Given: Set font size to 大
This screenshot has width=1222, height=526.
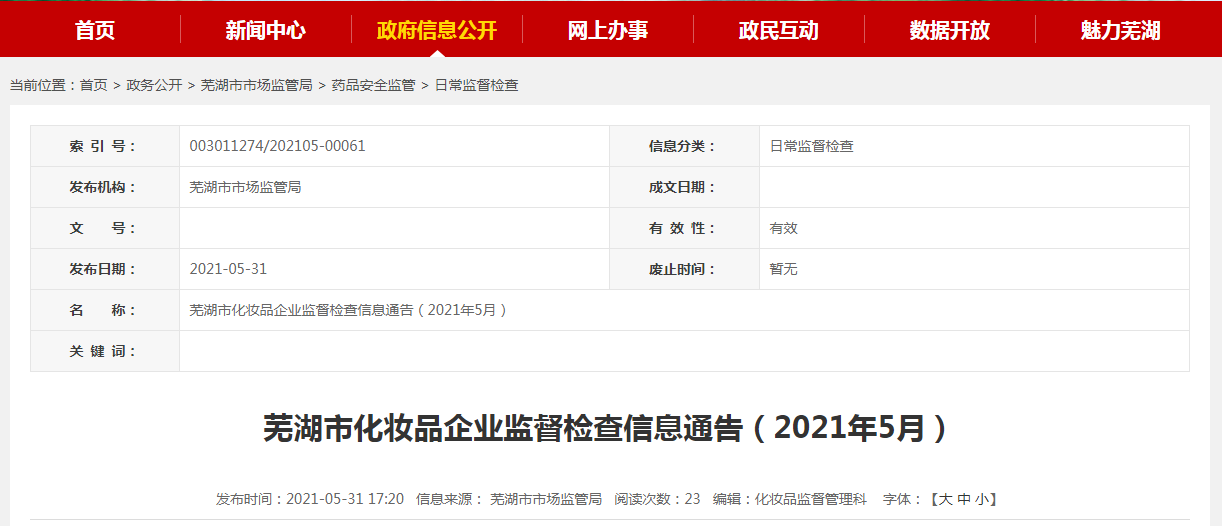Looking at the screenshot, I should [x=946, y=499].
